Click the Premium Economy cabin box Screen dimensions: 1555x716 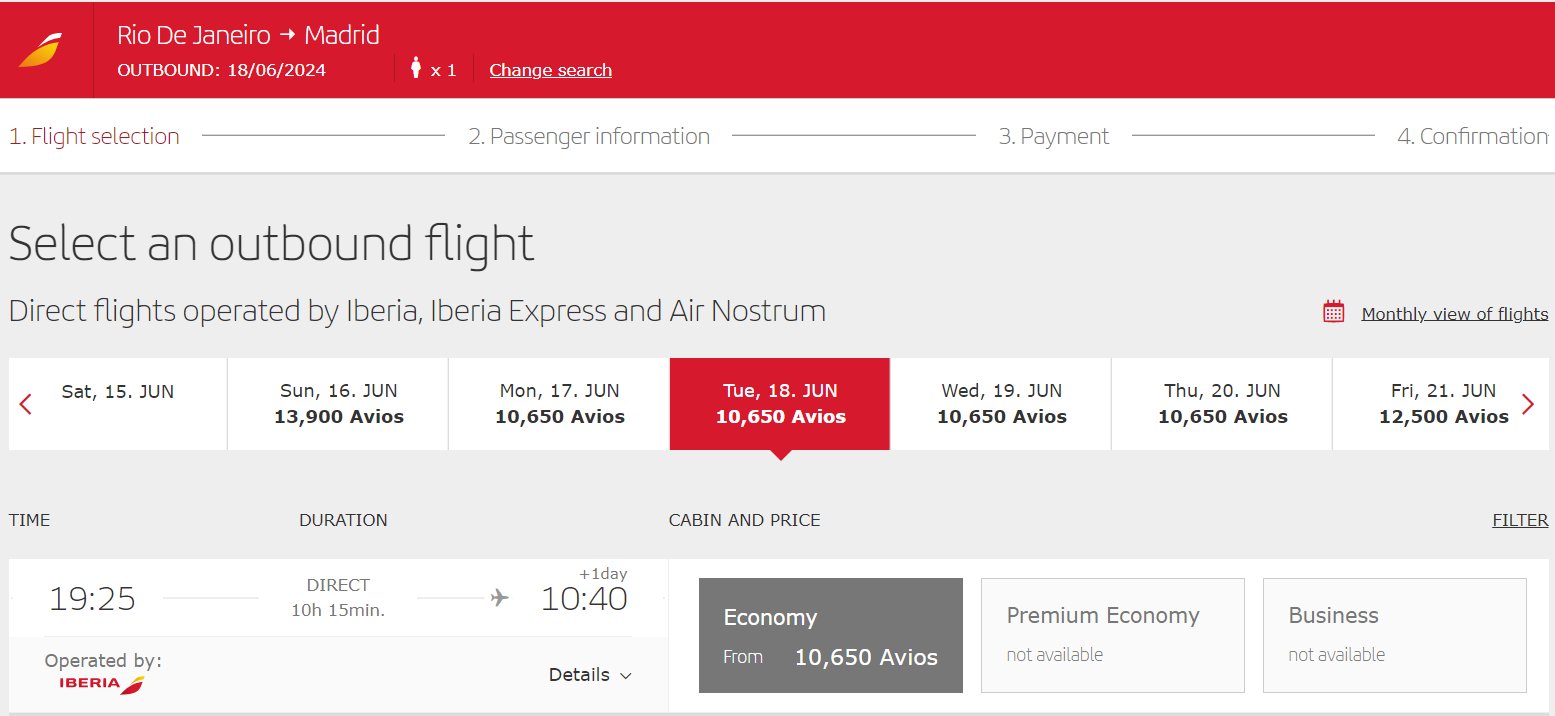pyautogui.click(x=1113, y=635)
